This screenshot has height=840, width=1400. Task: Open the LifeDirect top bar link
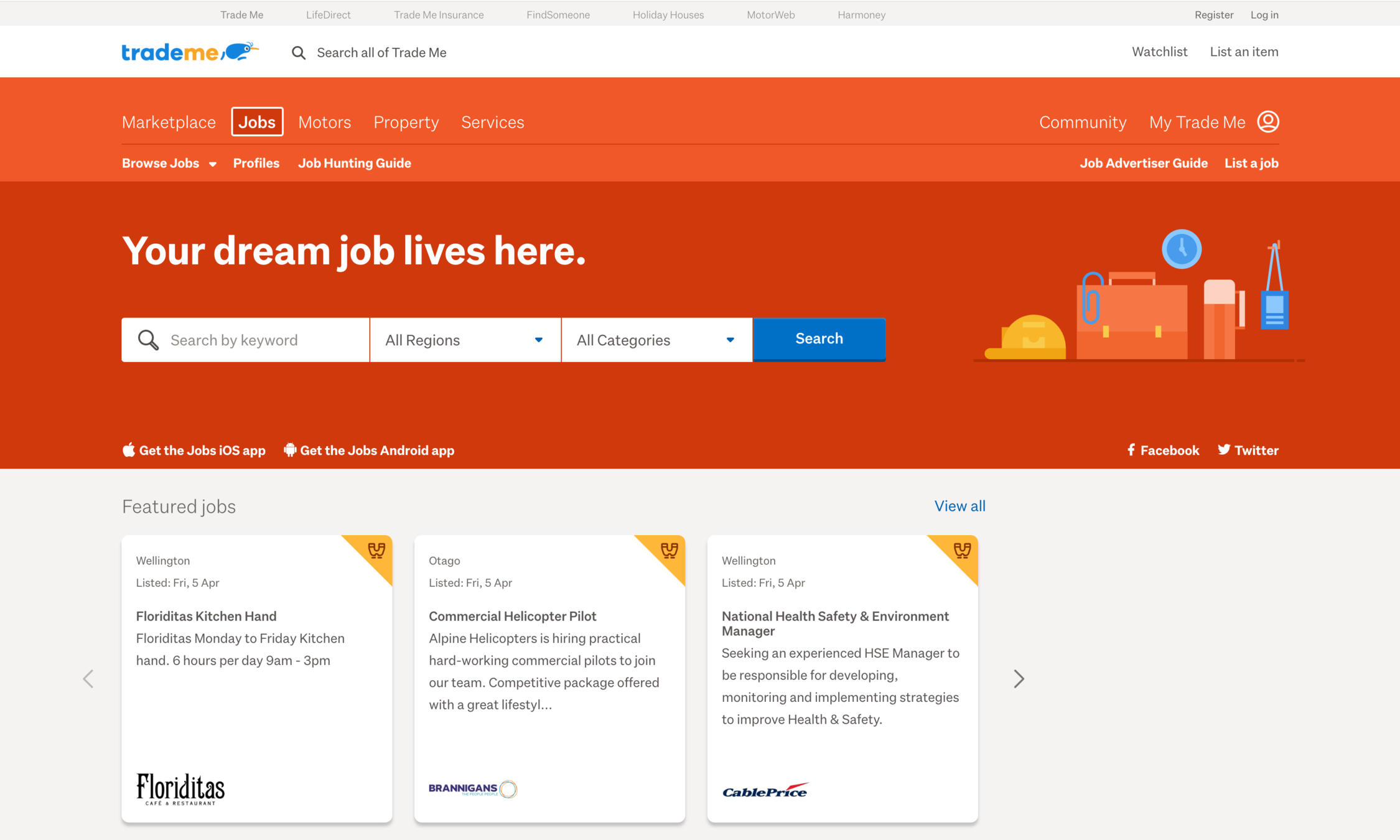(328, 14)
